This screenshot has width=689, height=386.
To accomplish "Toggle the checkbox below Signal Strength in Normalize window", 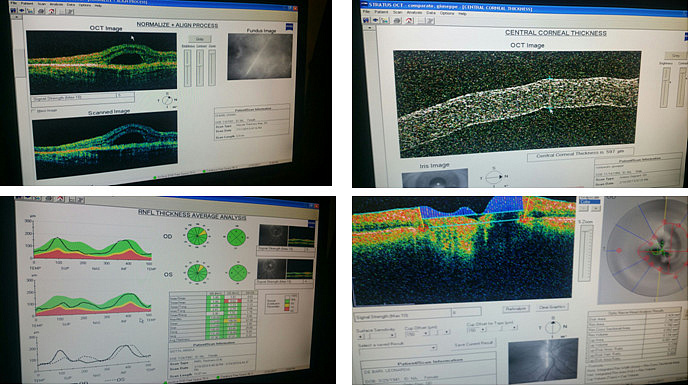I will click(x=34, y=111).
